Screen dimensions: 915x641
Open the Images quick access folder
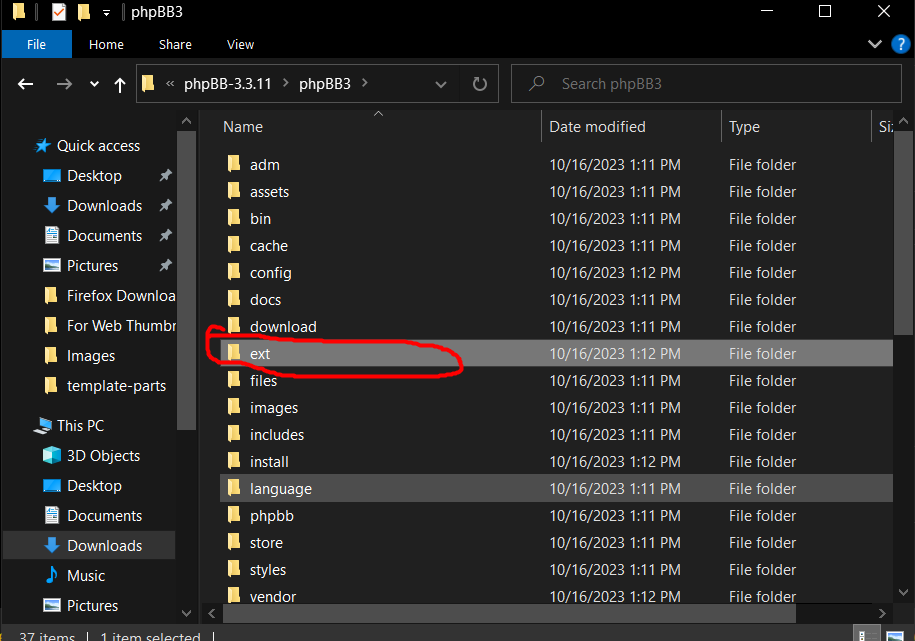(90, 356)
